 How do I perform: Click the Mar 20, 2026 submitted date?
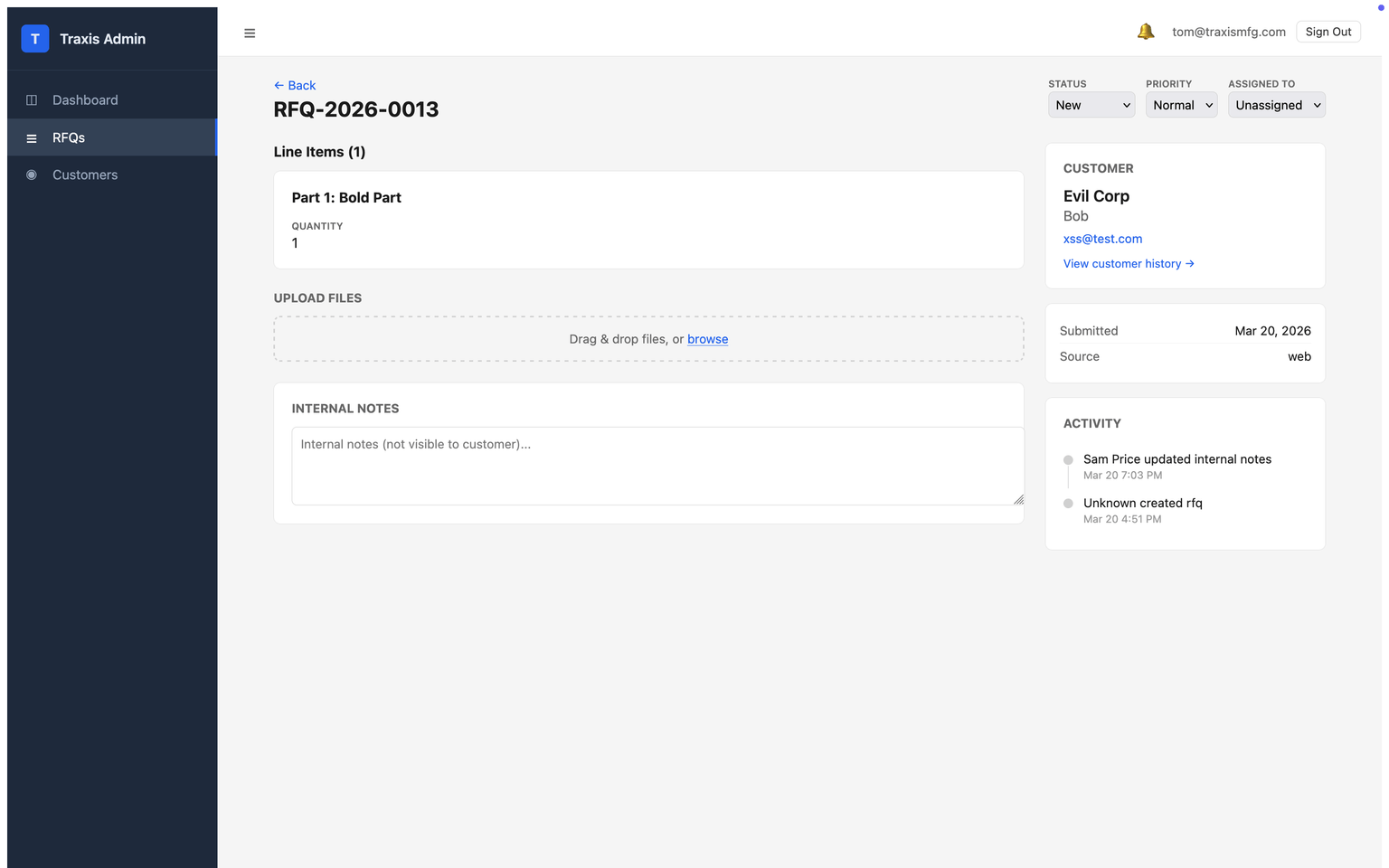[x=1272, y=331]
